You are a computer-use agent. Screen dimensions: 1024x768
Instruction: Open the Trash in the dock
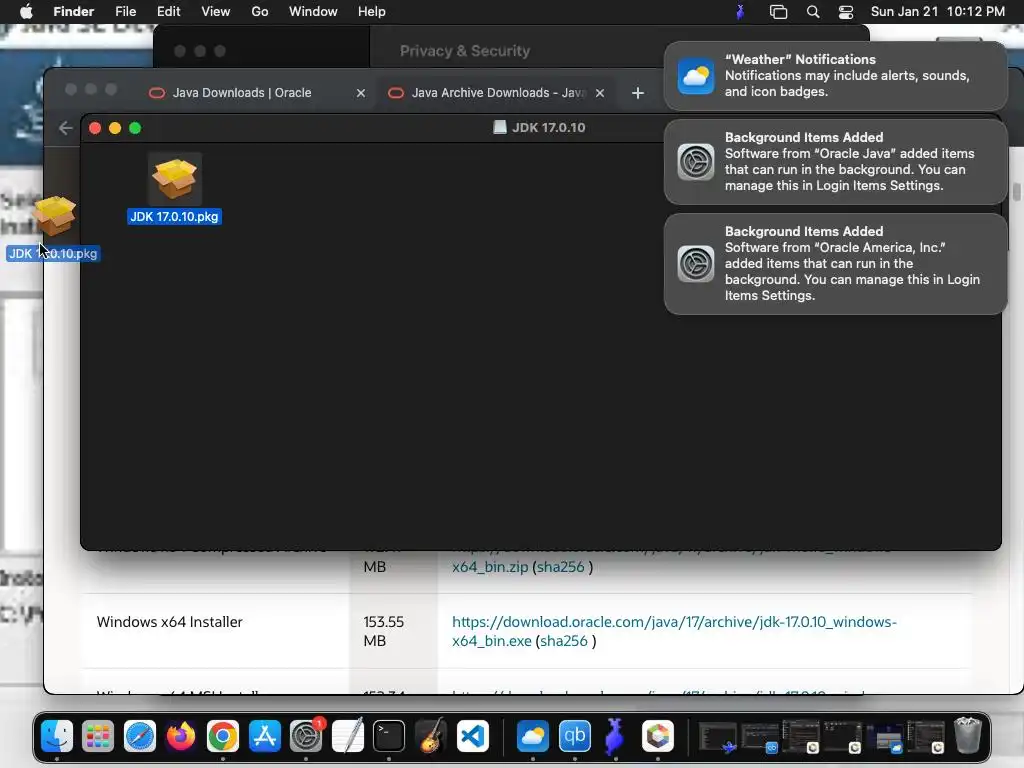pyautogui.click(x=968, y=736)
